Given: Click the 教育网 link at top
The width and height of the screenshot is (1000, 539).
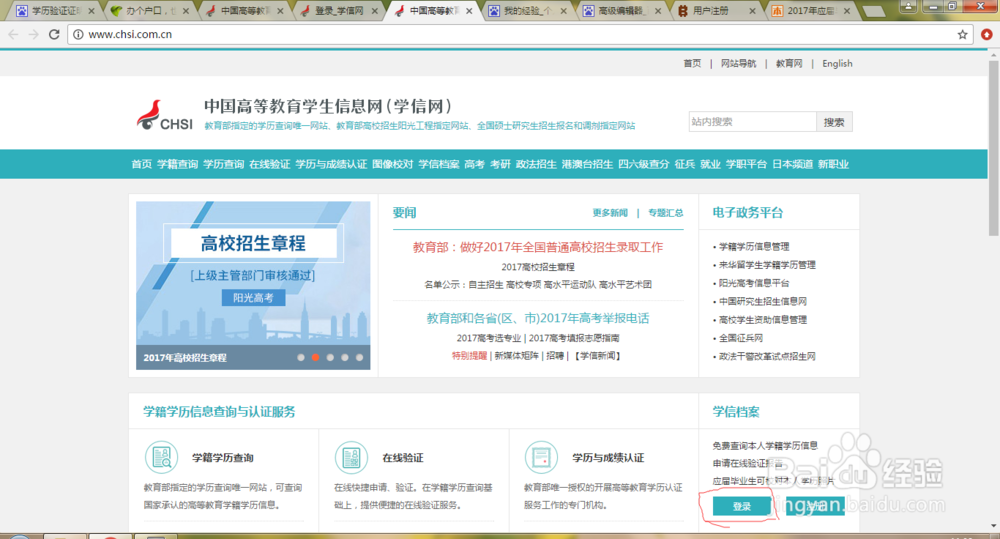Looking at the screenshot, I should (789, 64).
